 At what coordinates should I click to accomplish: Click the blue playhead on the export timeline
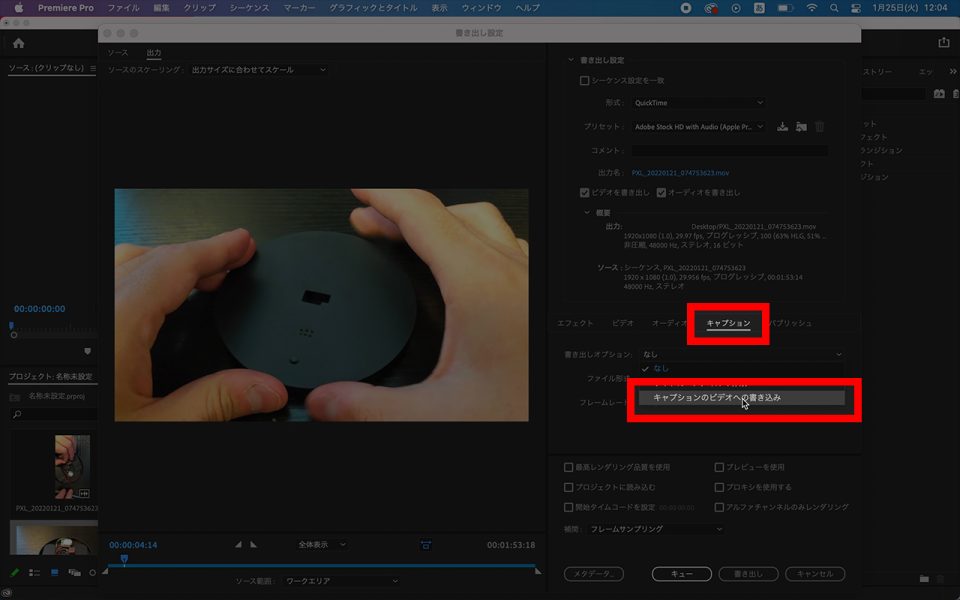click(124, 559)
